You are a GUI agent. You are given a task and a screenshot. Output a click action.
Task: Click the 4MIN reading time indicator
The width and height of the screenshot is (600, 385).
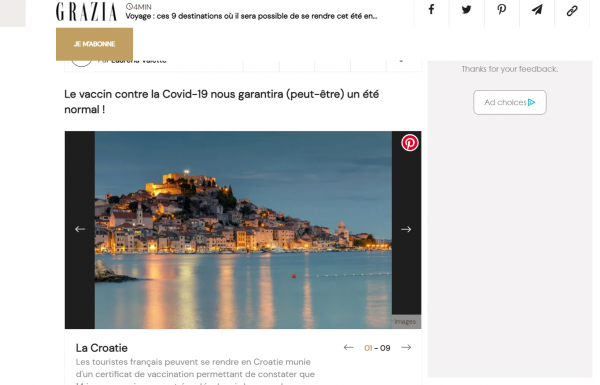point(139,7)
